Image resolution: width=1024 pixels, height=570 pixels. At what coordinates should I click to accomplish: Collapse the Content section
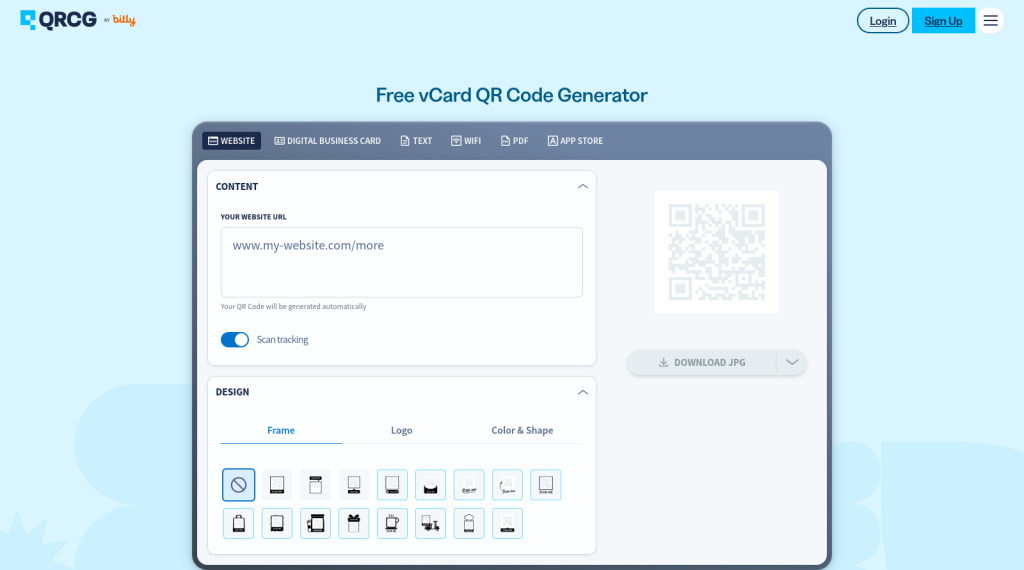coord(583,187)
